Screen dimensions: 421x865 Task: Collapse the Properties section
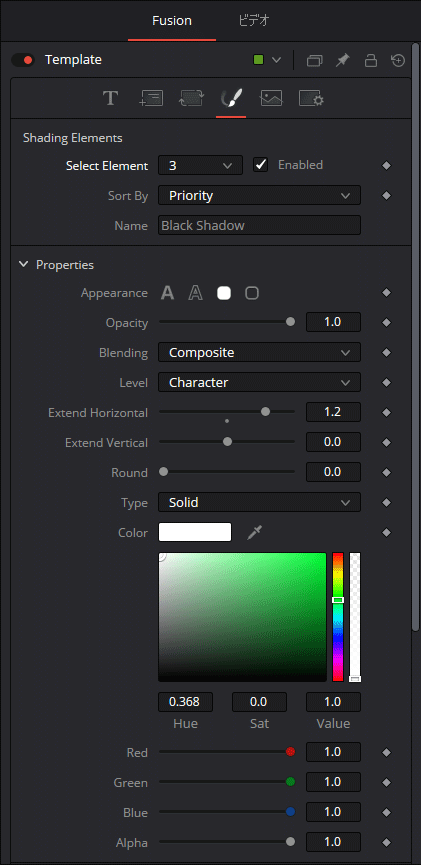[x=23, y=264]
